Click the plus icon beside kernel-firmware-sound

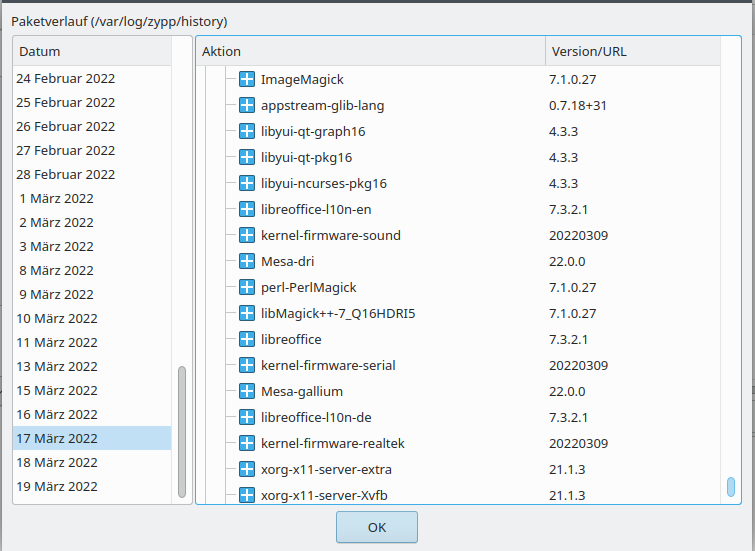[x=247, y=235]
